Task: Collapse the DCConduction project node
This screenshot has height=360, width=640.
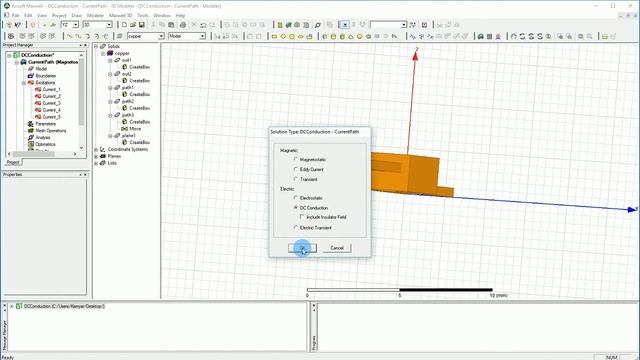Action: click(x=9, y=55)
